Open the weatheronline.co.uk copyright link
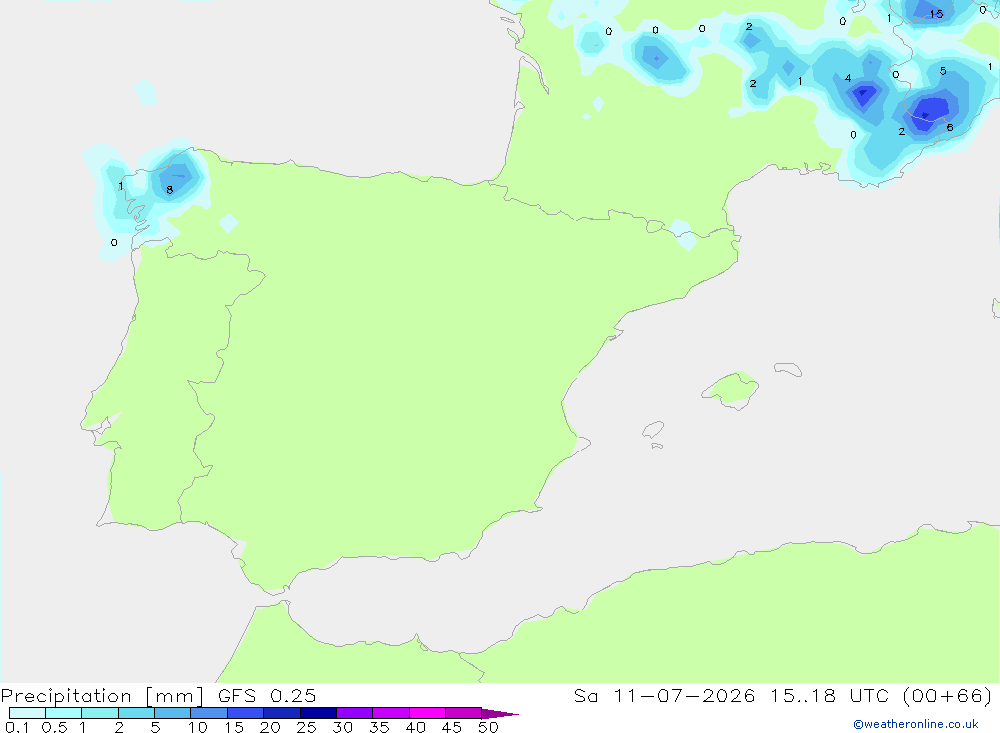Screen dimensions: 1000x733 click(916, 724)
